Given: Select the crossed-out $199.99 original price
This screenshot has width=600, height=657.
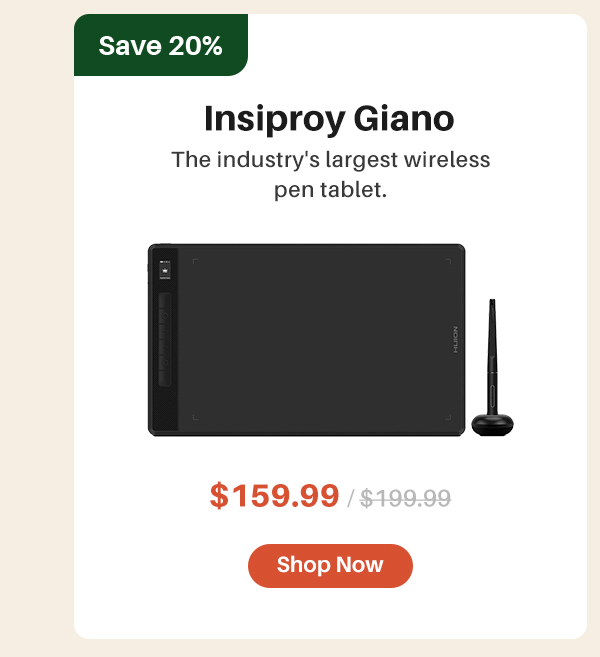Looking at the screenshot, I should click(x=406, y=498).
